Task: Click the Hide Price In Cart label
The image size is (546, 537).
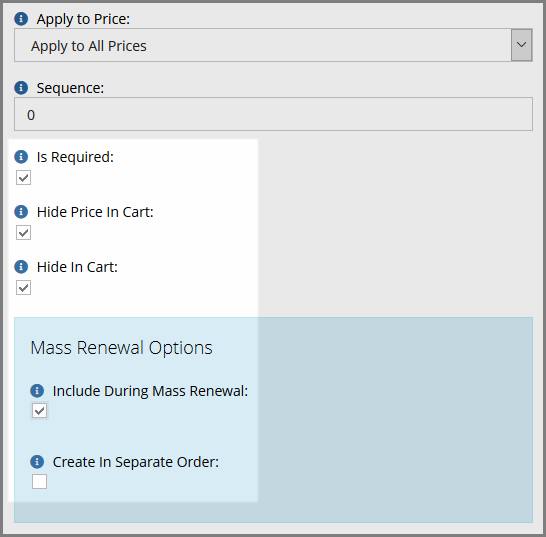Action: (x=95, y=212)
